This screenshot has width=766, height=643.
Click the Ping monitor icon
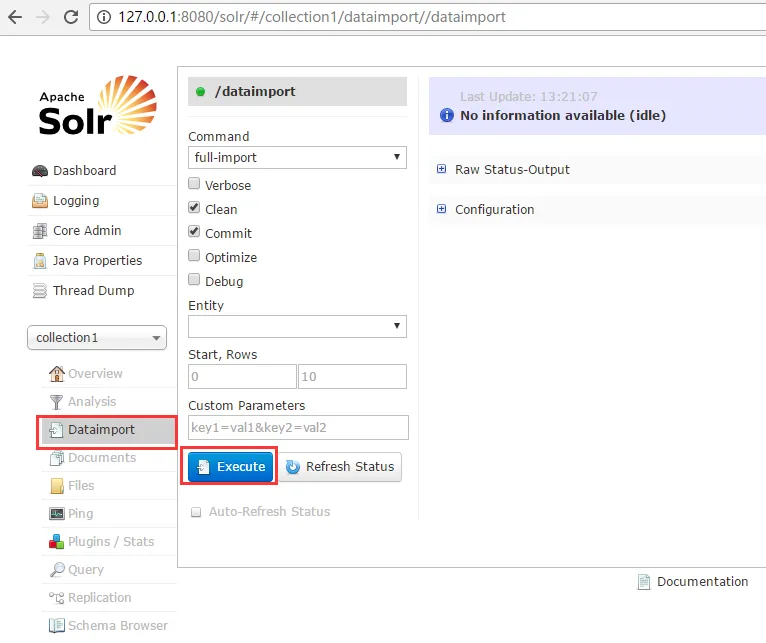(x=57, y=514)
